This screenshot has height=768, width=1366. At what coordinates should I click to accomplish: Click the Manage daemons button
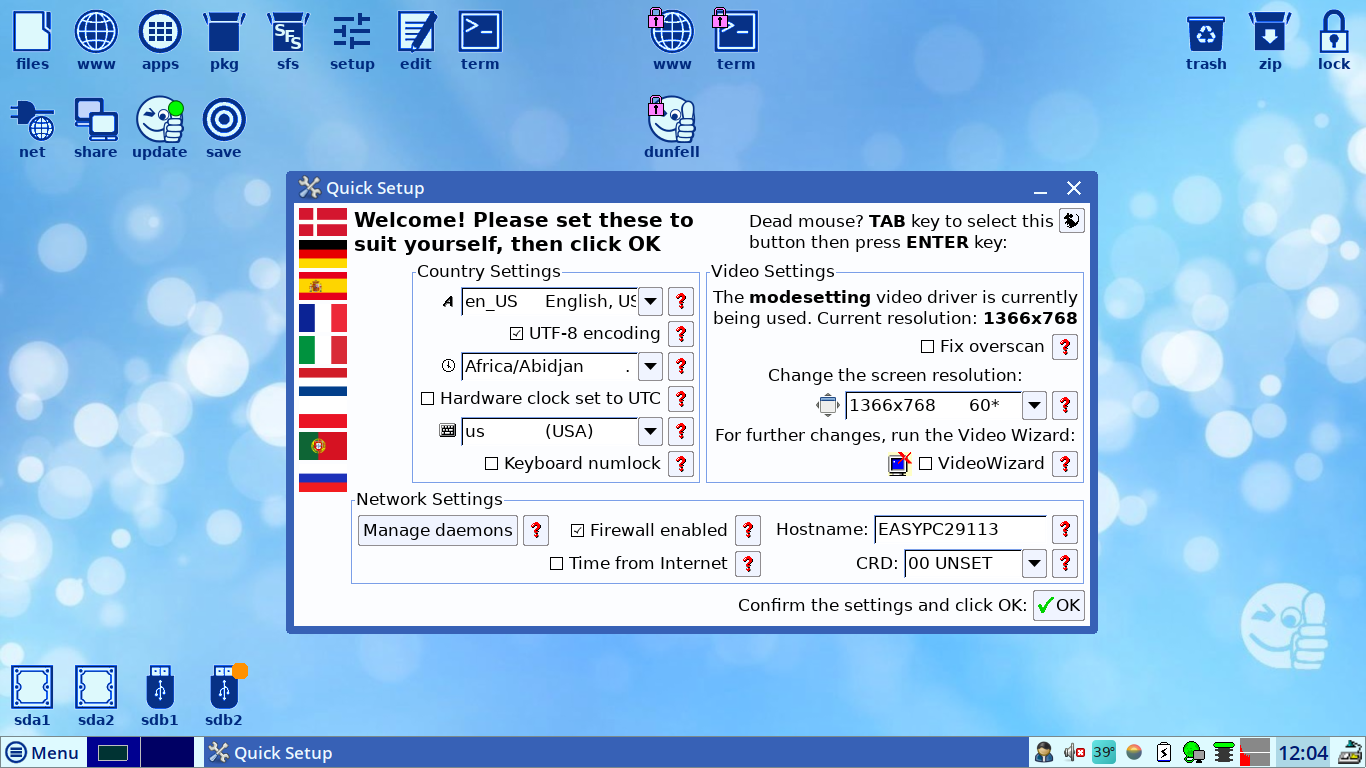(438, 530)
